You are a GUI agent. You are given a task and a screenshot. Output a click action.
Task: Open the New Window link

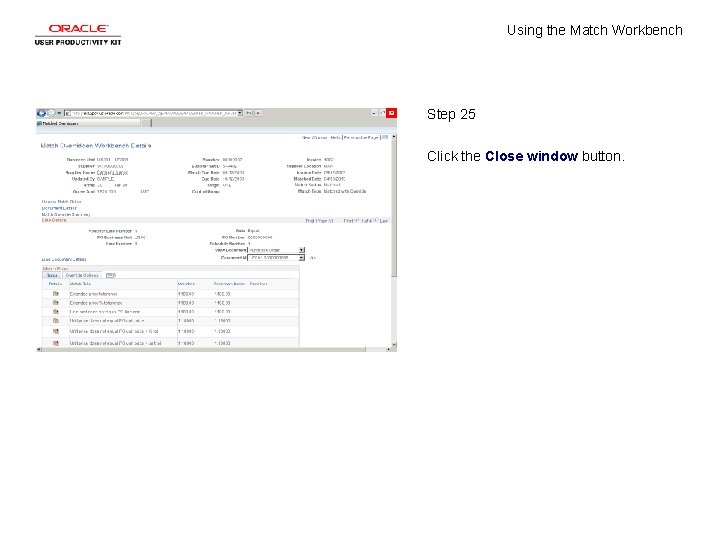(315, 138)
